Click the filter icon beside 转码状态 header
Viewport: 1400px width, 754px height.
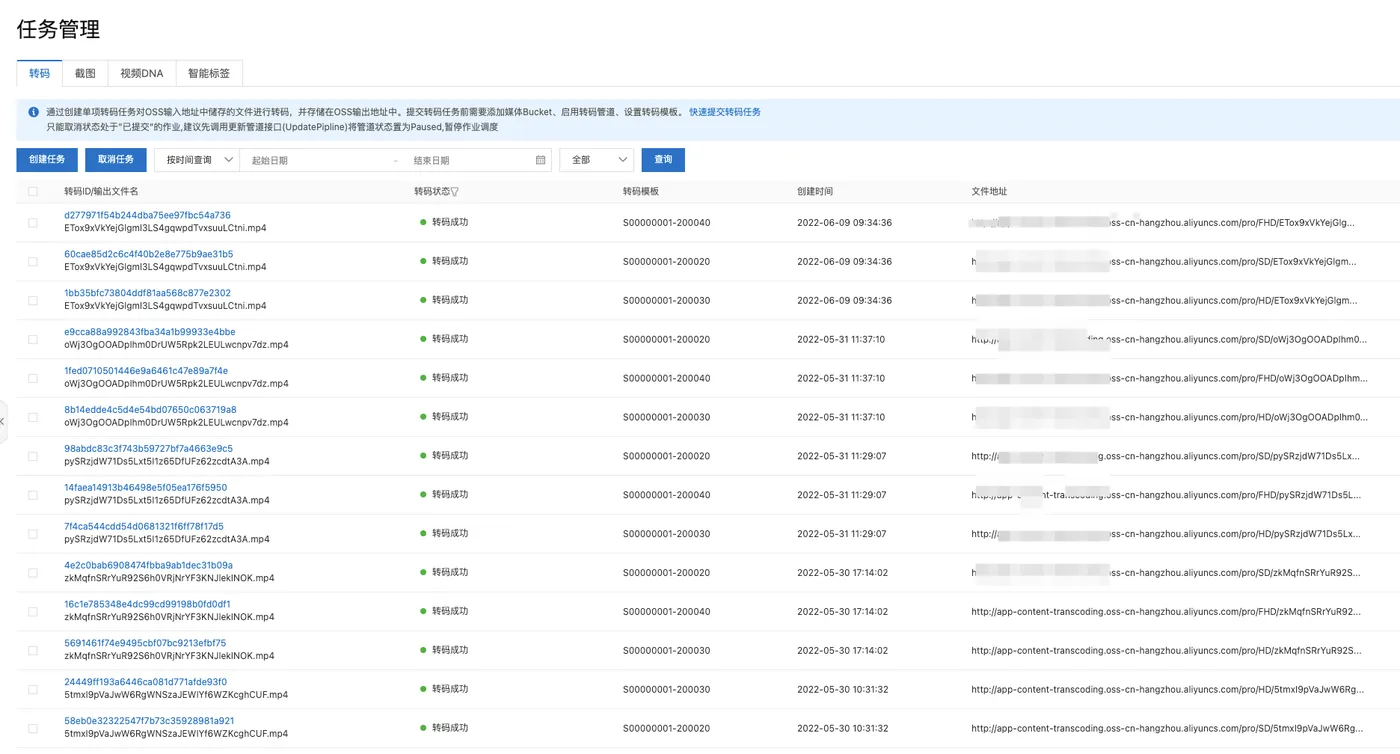pyautogui.click(x=455, y=191)
